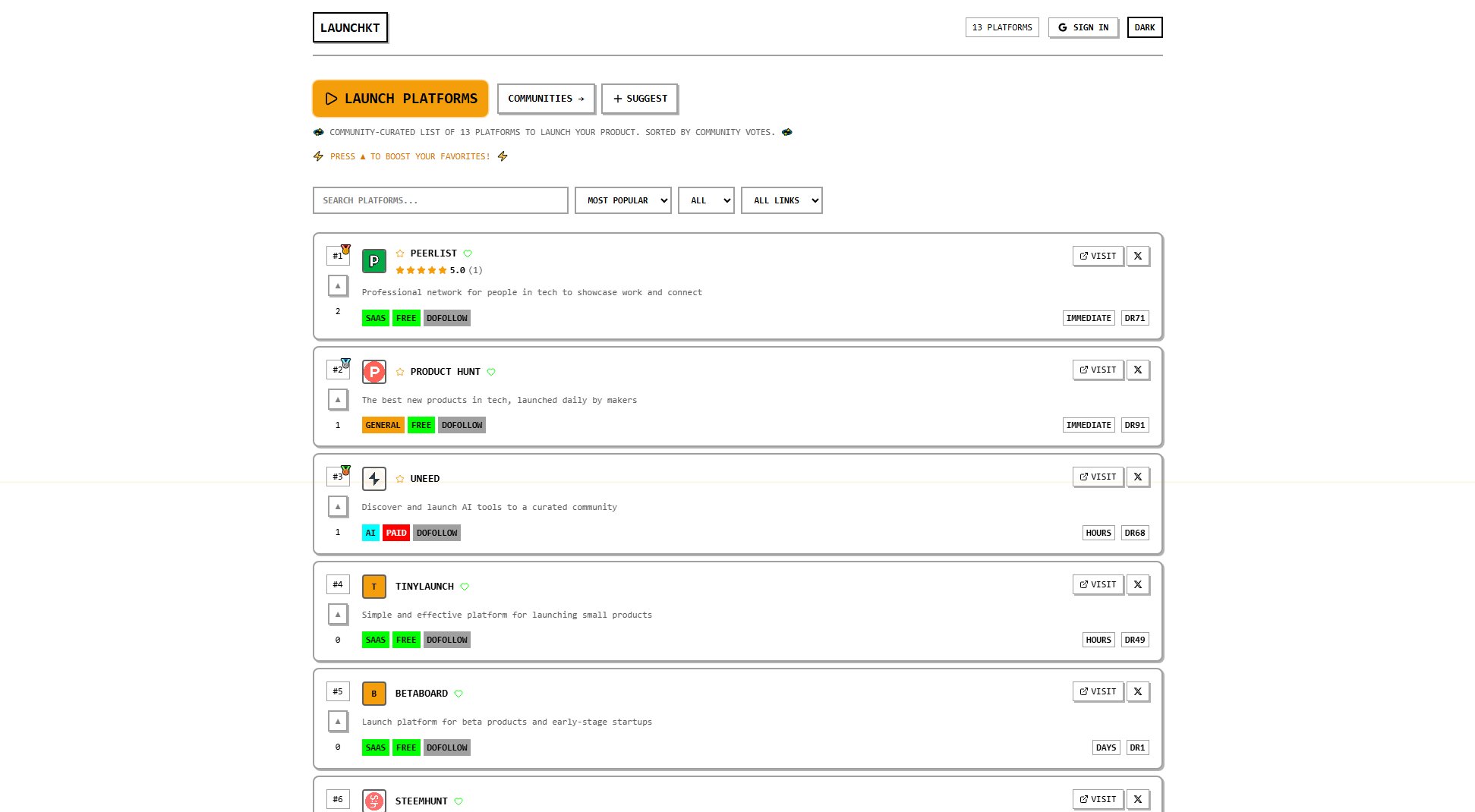Share Product Hunt on X
The width and height of the screenshot is (1475, 812).
click(1138, 370)
